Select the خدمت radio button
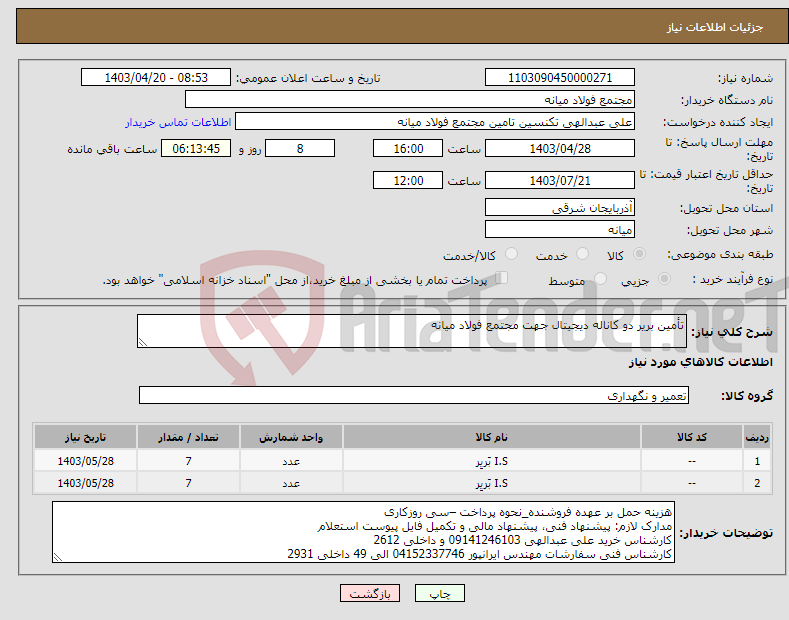 point(582,254)
